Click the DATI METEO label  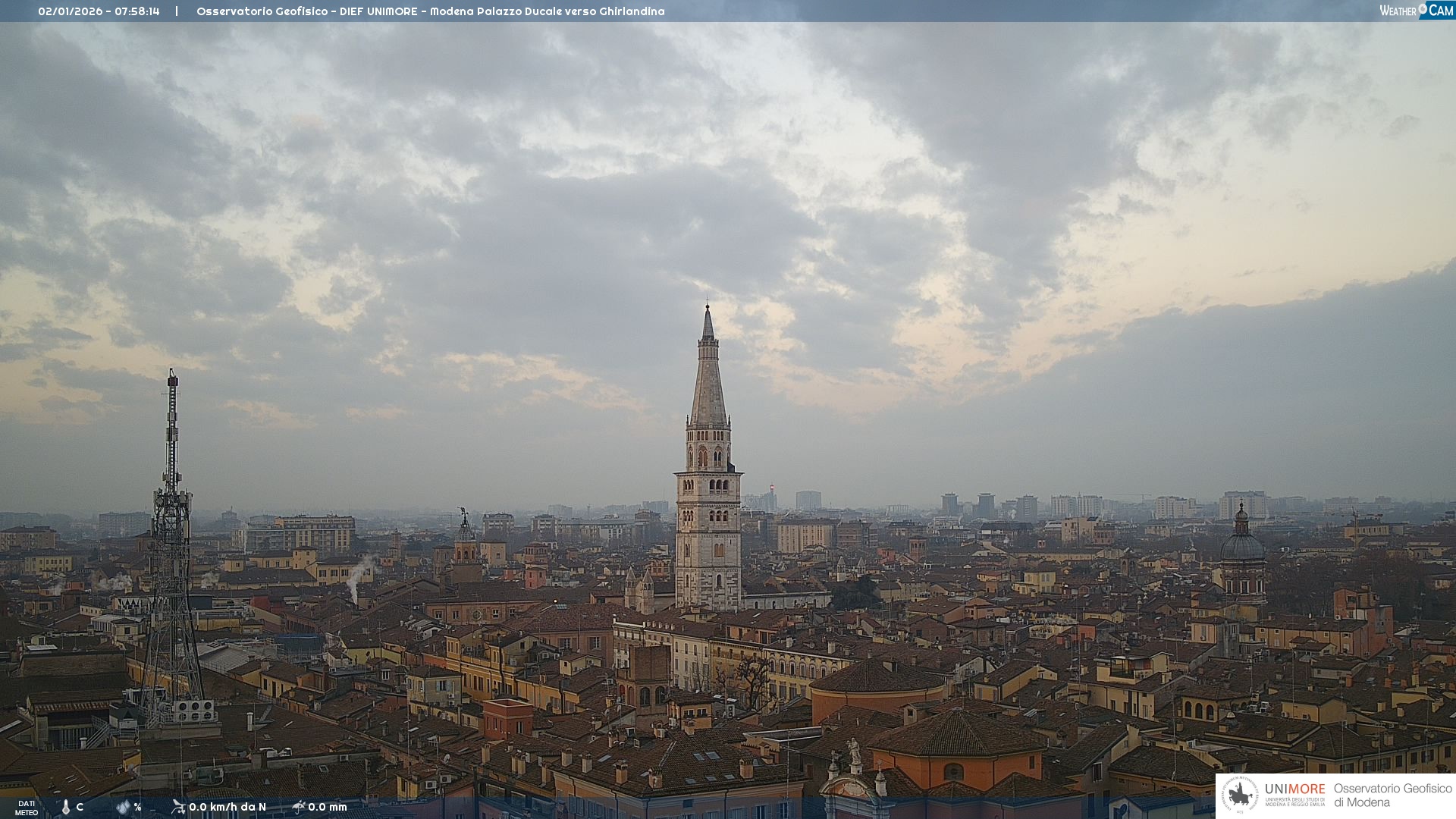27,808
